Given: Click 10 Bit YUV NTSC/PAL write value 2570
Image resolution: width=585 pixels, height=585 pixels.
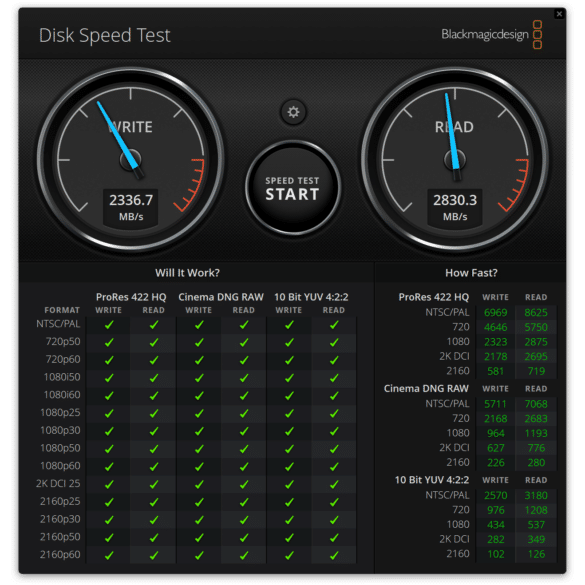Looking at the screenshot, I should 495,495.
